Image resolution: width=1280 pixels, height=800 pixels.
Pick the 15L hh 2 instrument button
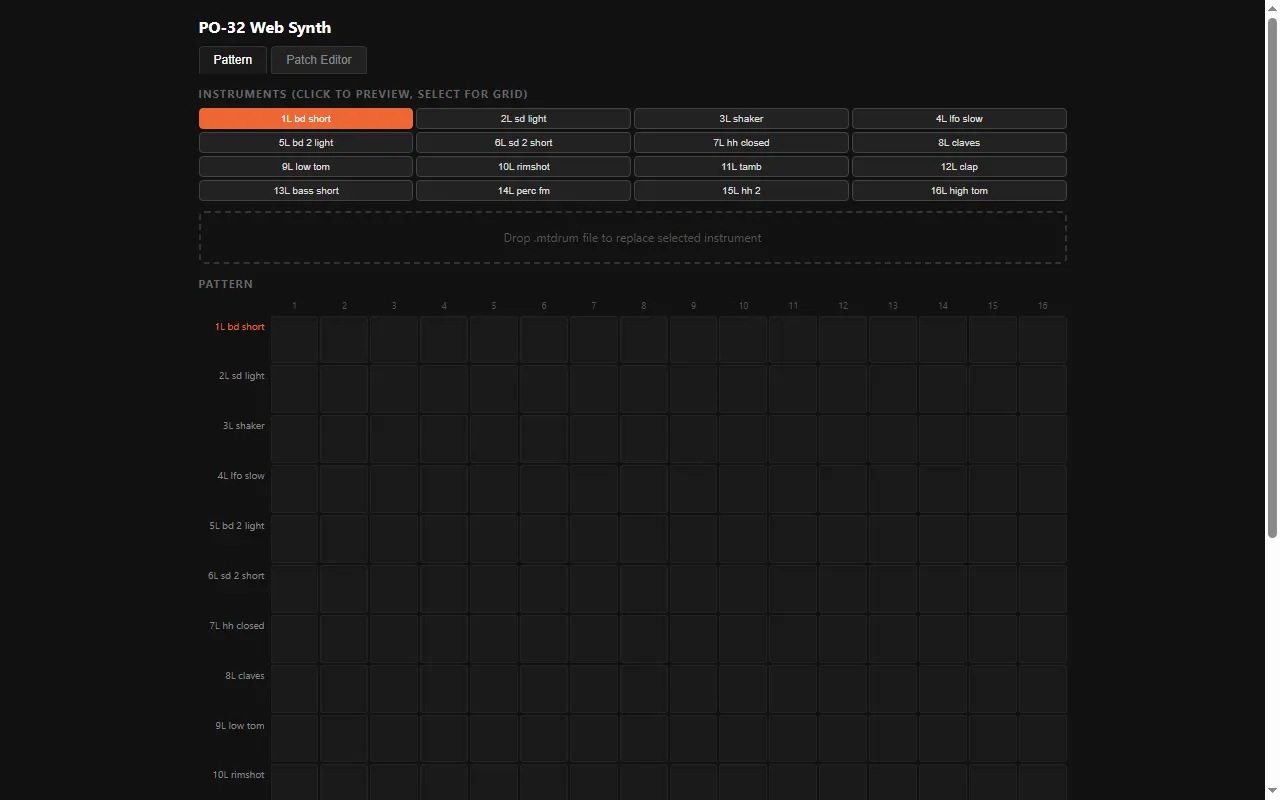(741, 191)
